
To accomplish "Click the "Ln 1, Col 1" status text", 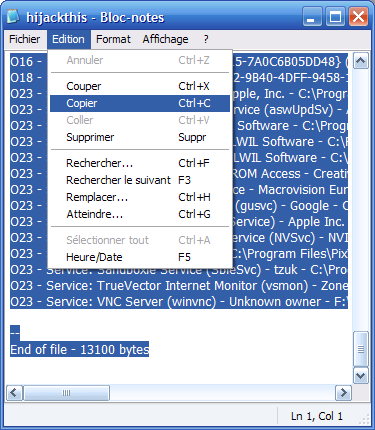I will 317,416.
